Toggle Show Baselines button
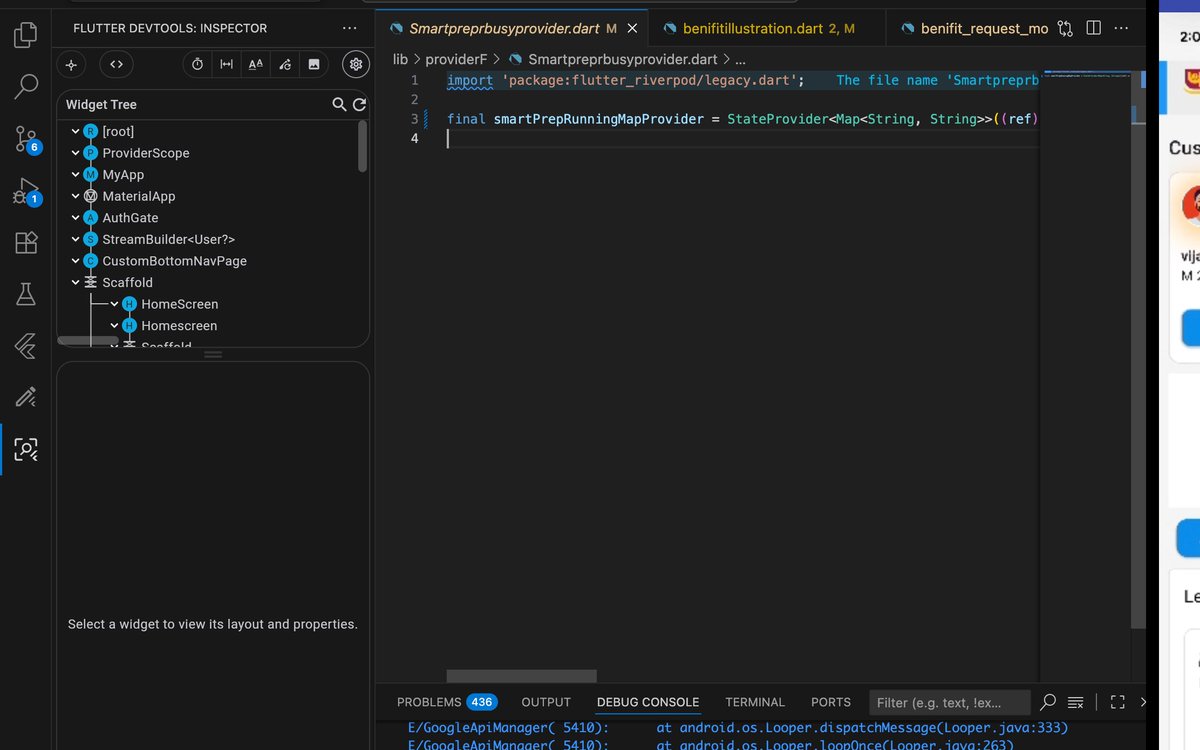 tap(256, 65)
